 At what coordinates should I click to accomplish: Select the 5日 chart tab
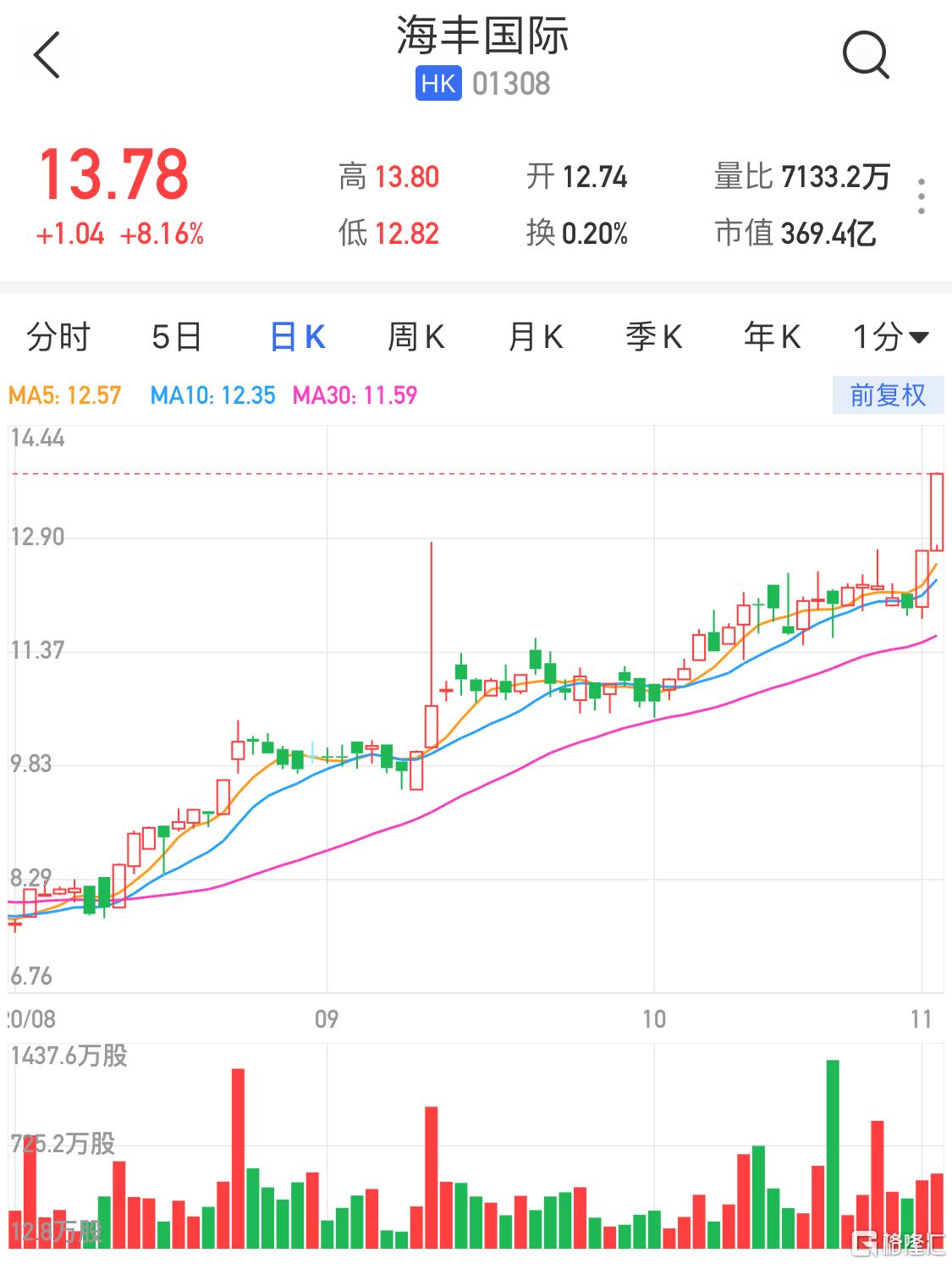click(176, 337)
